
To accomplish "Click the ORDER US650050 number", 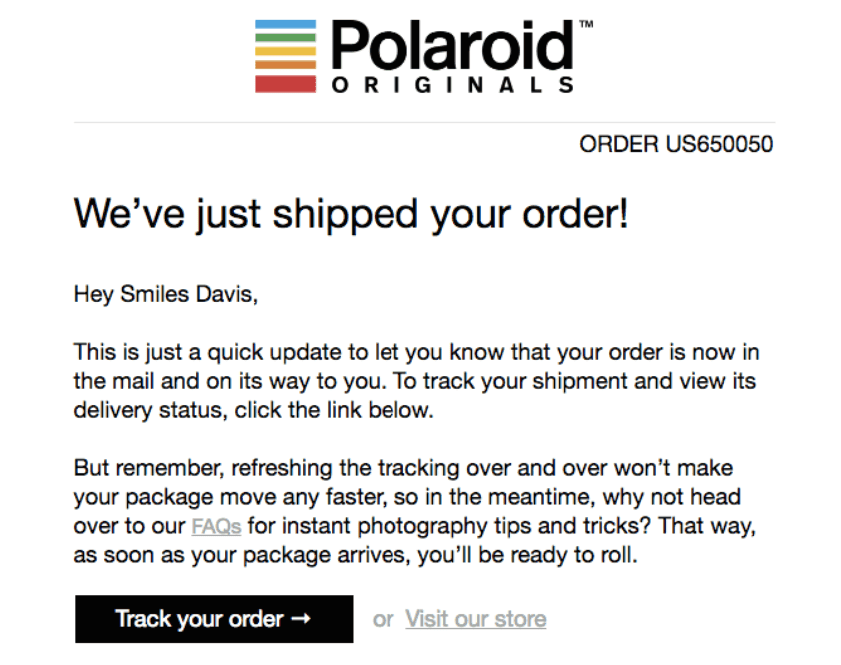I will [676, 144].
